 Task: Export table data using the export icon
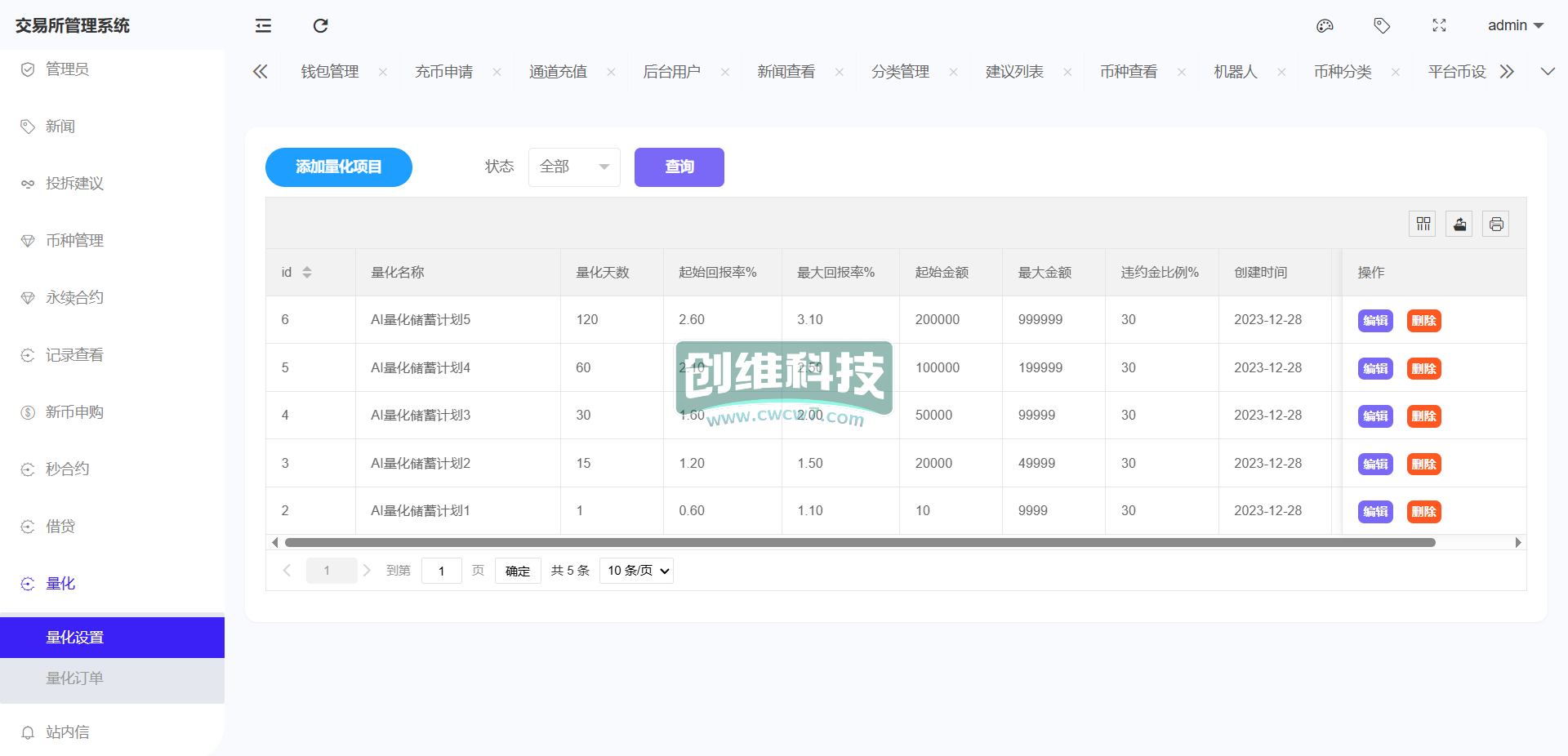[1459, 224]
